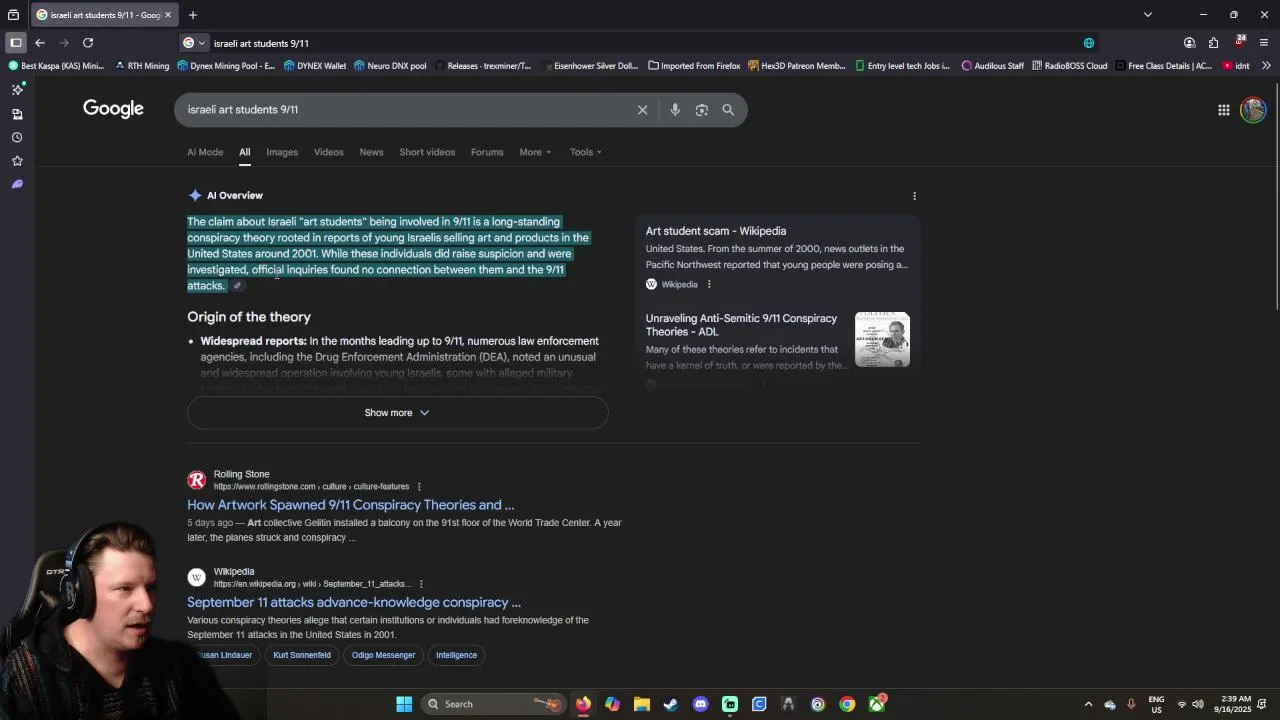The height and width of the screenshot is (720, 1280).
Task: Open Art student scam source options dots
Action: tap(709, 285)
